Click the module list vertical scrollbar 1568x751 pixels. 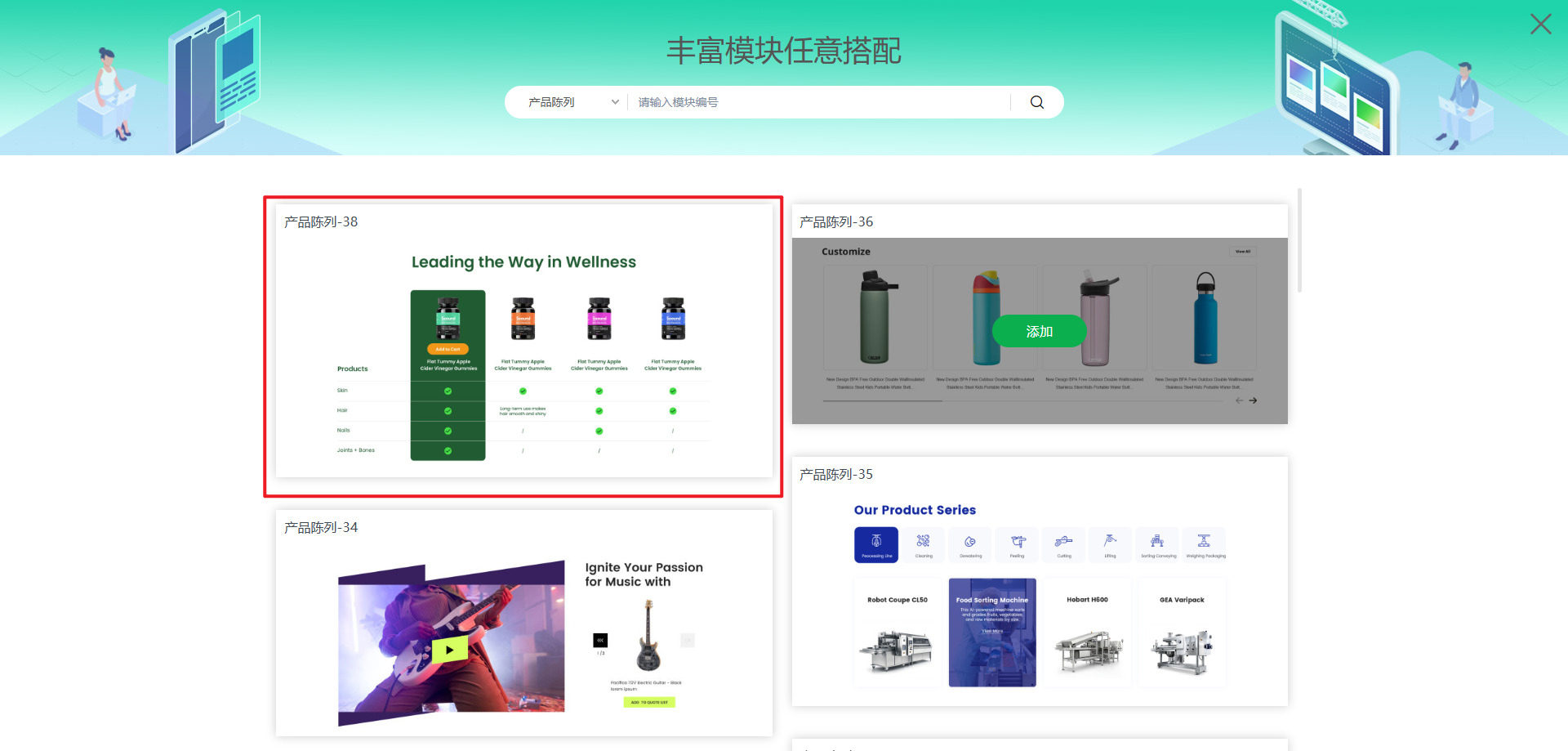pos(1298,240)
